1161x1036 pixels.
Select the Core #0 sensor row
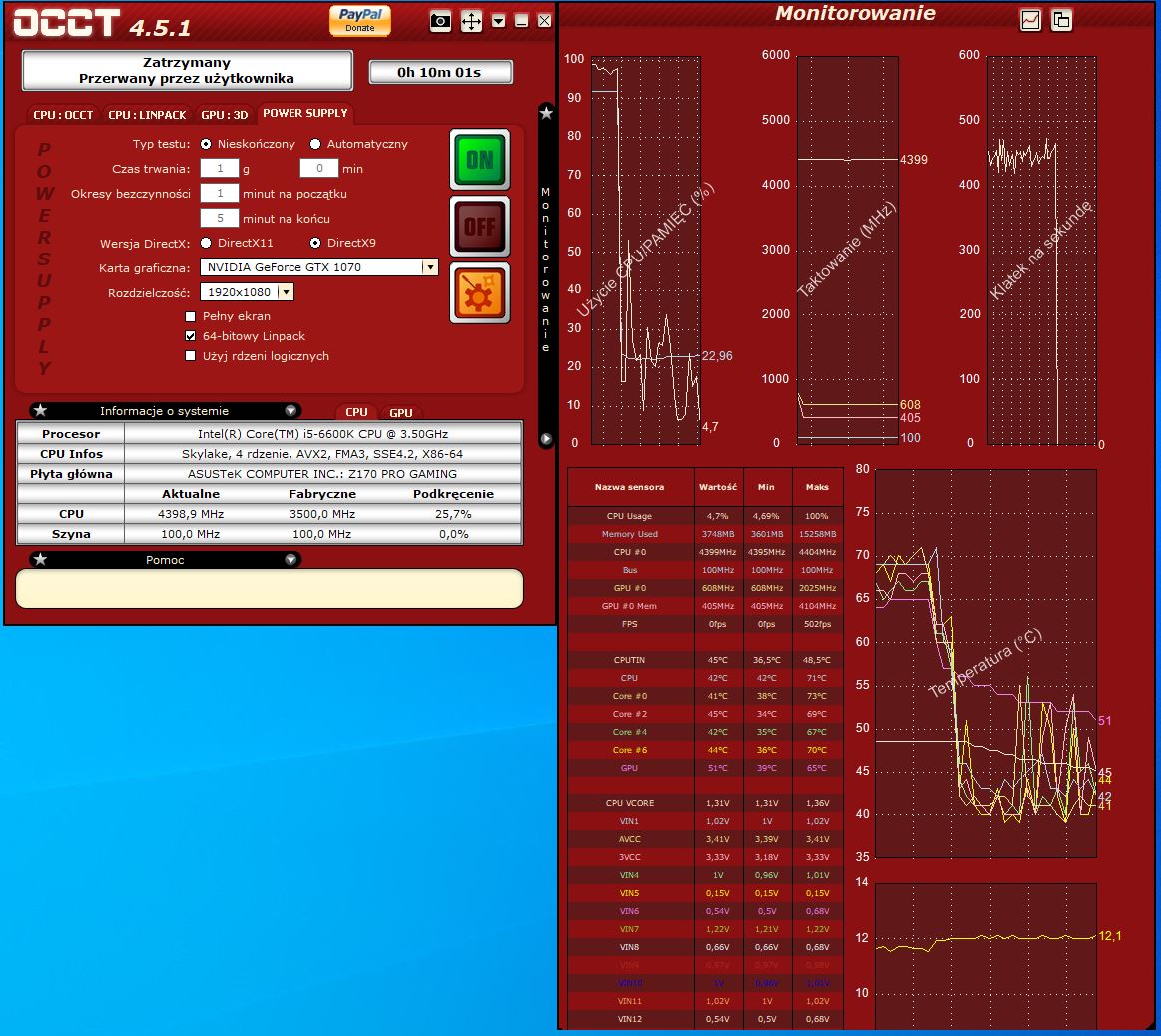[x=705, y=696]
